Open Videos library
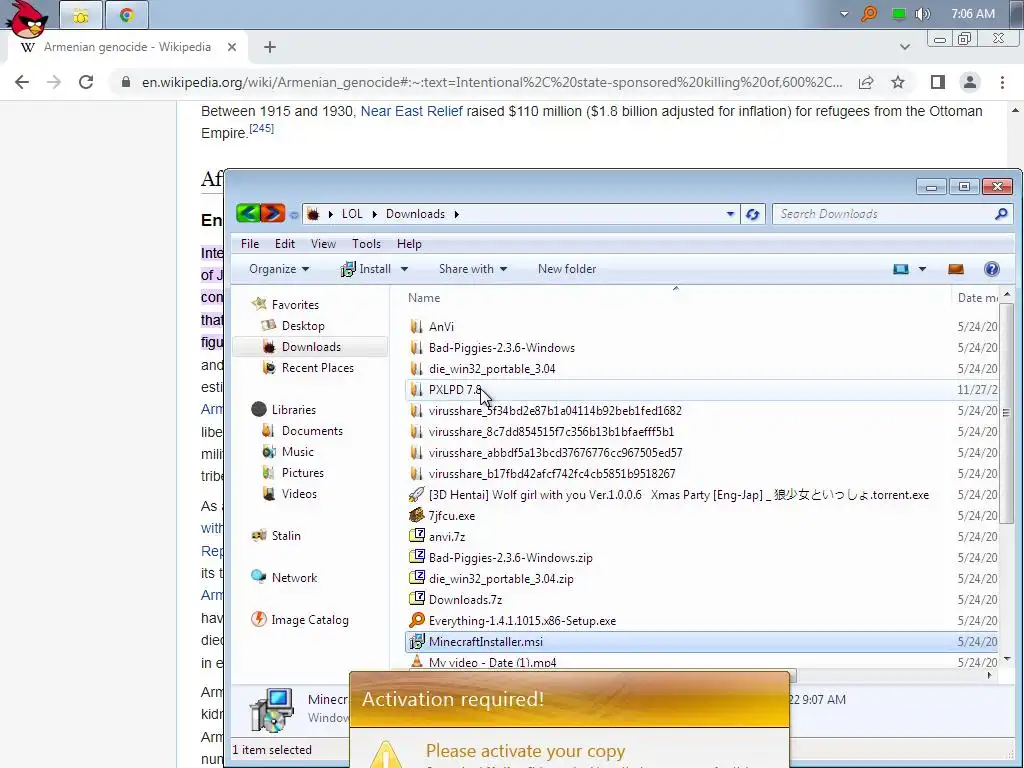The image size is (1024, 768). (299, 494)
